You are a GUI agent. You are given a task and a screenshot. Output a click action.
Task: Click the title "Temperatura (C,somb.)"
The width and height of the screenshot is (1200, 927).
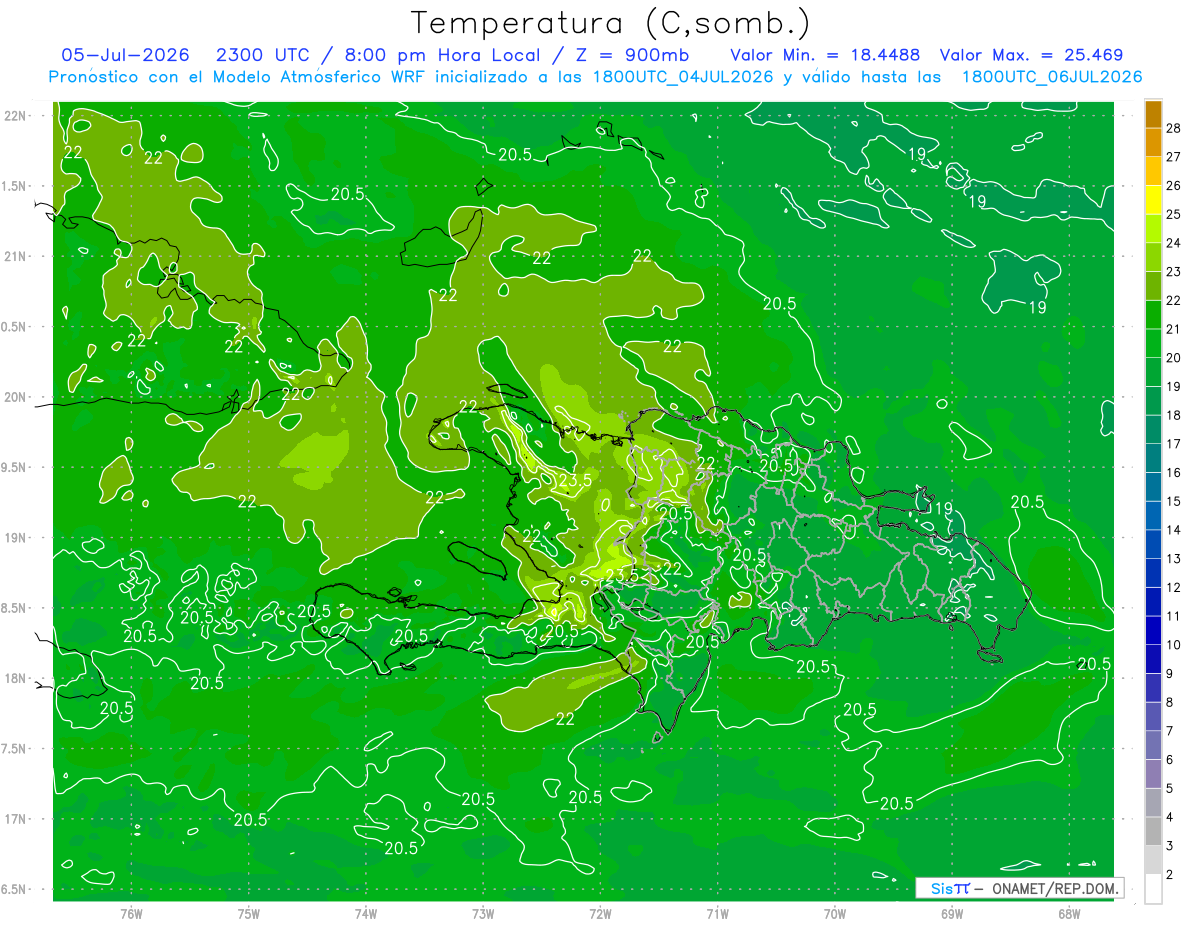pos(611,23)
